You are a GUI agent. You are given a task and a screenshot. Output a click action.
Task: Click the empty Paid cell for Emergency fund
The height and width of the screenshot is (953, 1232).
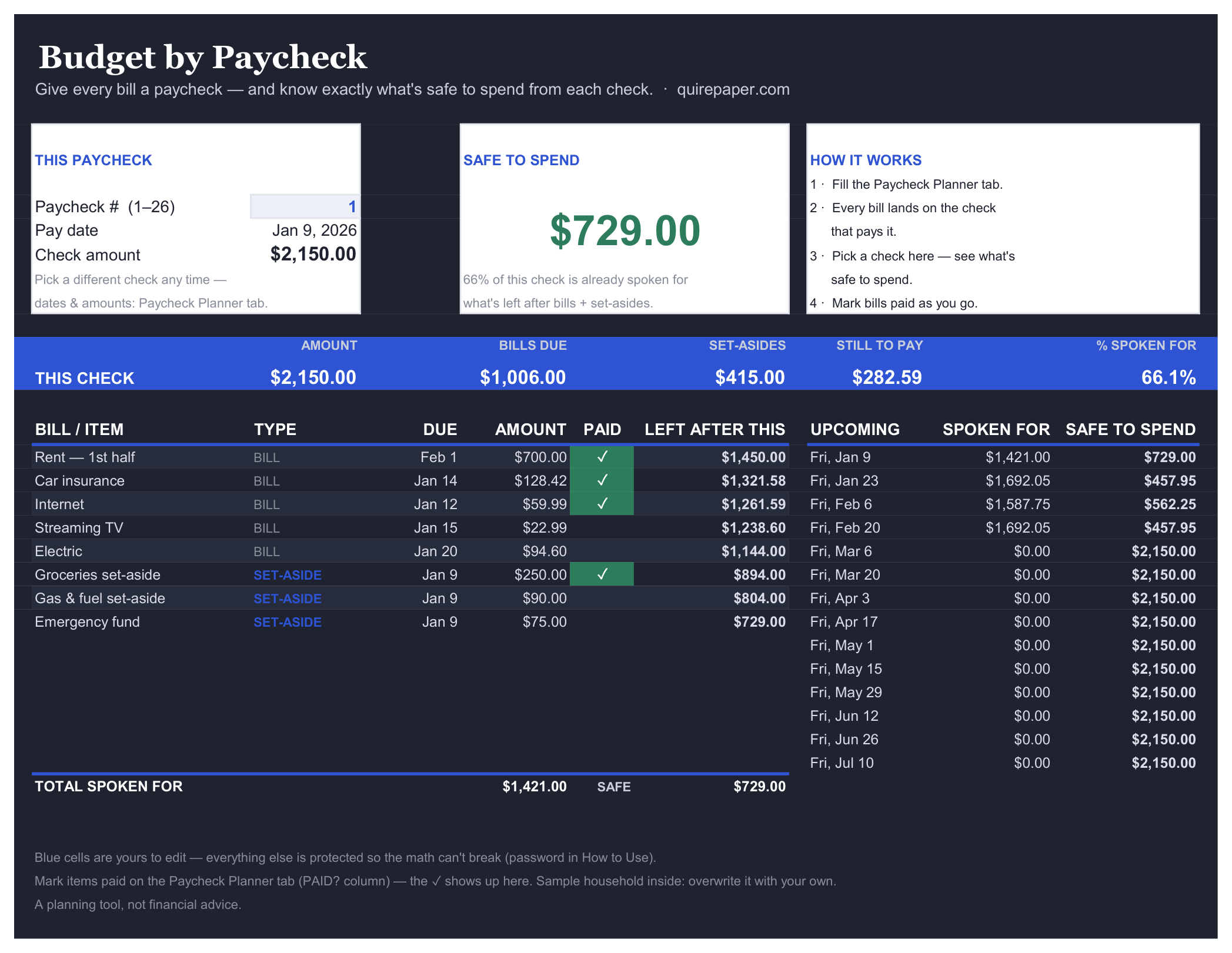tap(602, 621)
